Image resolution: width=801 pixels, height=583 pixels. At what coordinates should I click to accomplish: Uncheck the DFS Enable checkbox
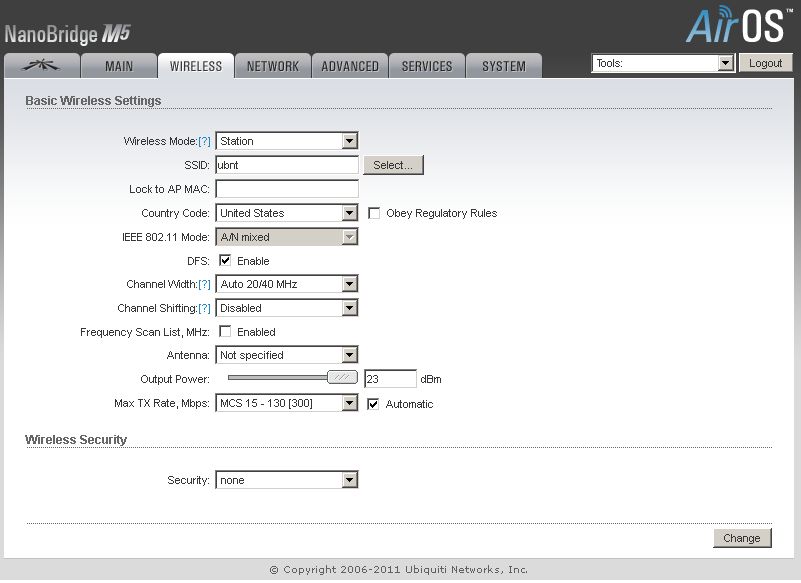(225, 261)
